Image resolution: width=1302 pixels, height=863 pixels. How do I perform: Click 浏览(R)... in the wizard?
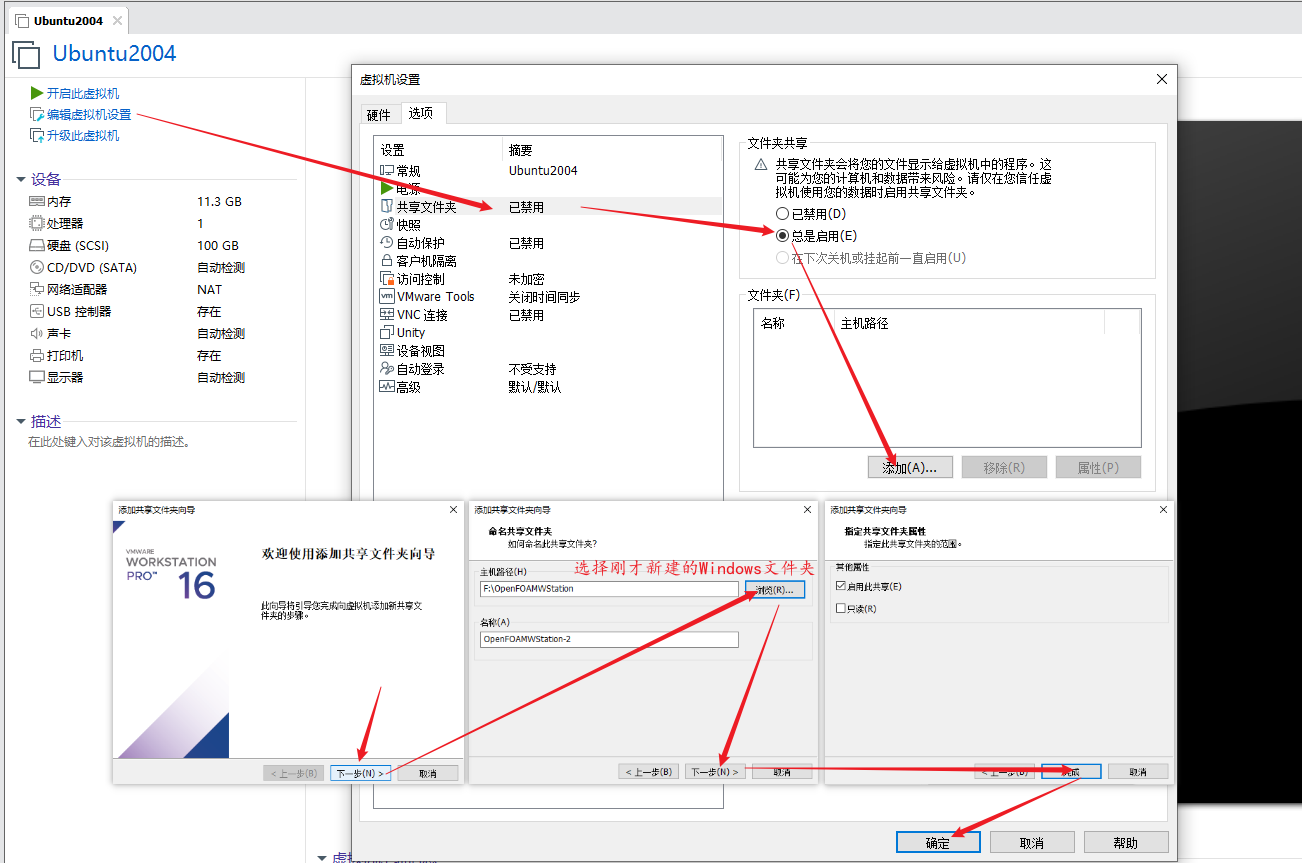(x=774, y=590)
